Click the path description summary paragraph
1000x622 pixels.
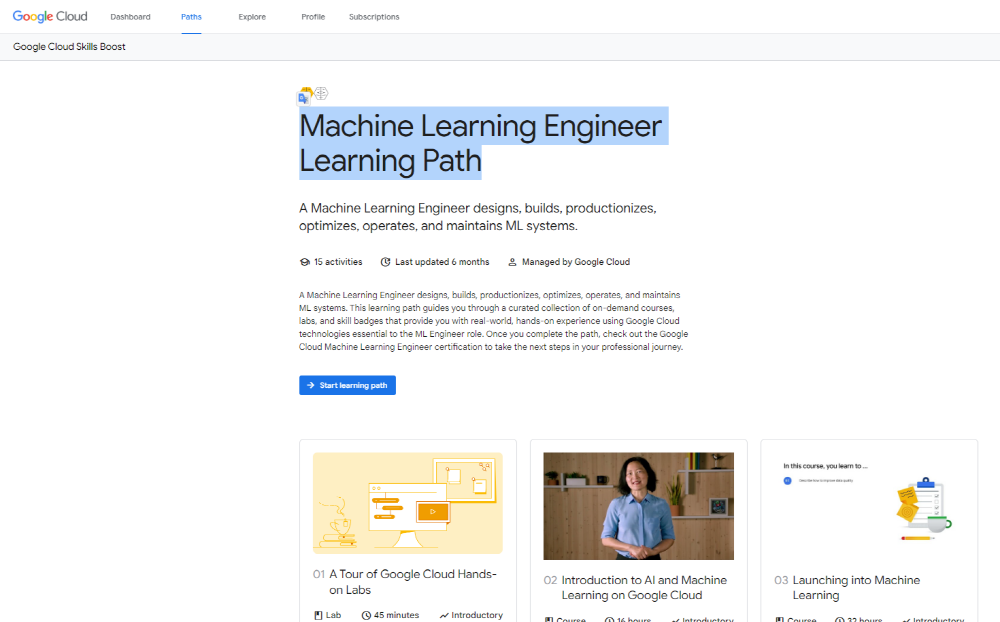pyautogui.click(x=478, y=217)
